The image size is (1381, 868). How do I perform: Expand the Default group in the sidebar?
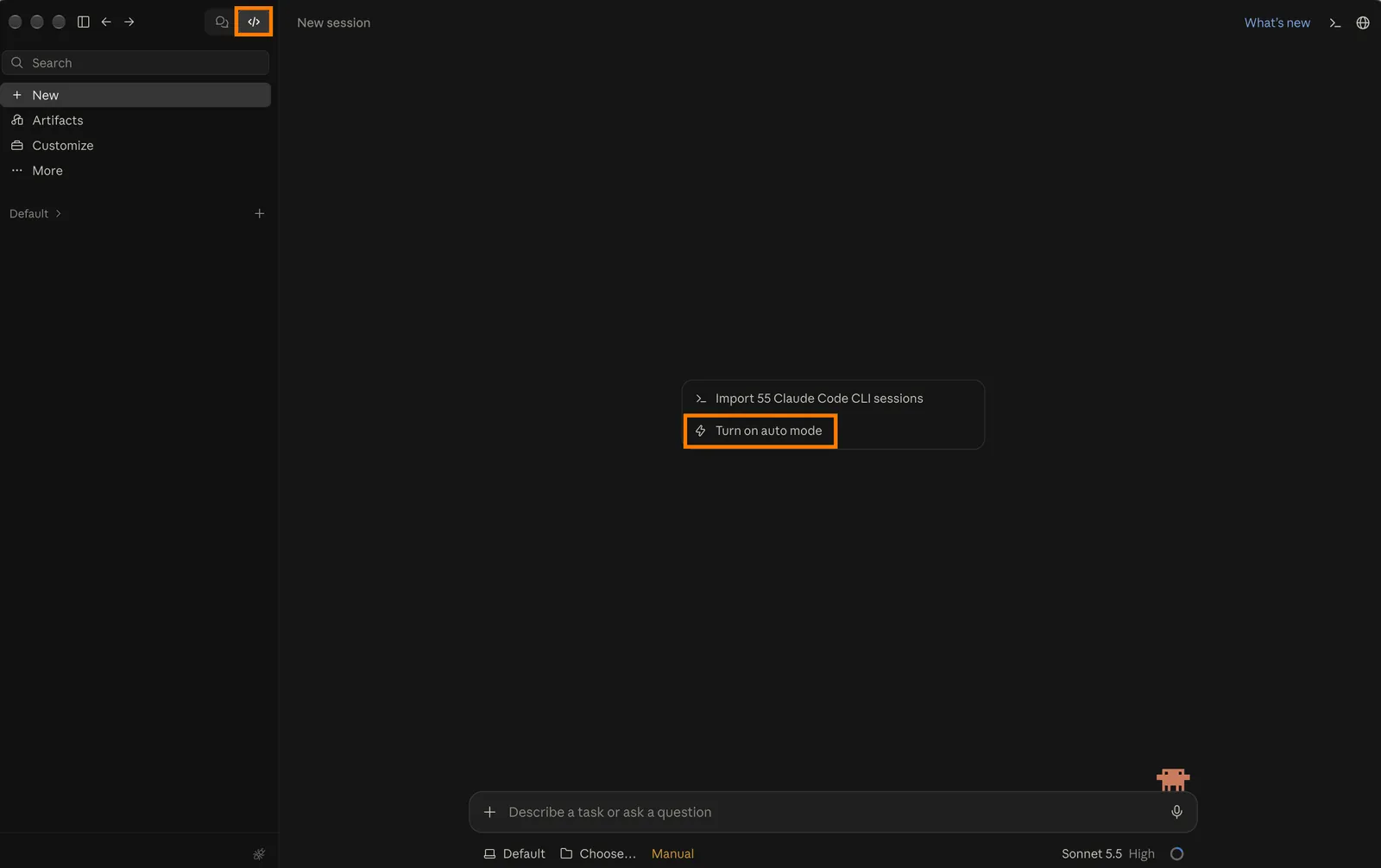[x=35, y=214]
